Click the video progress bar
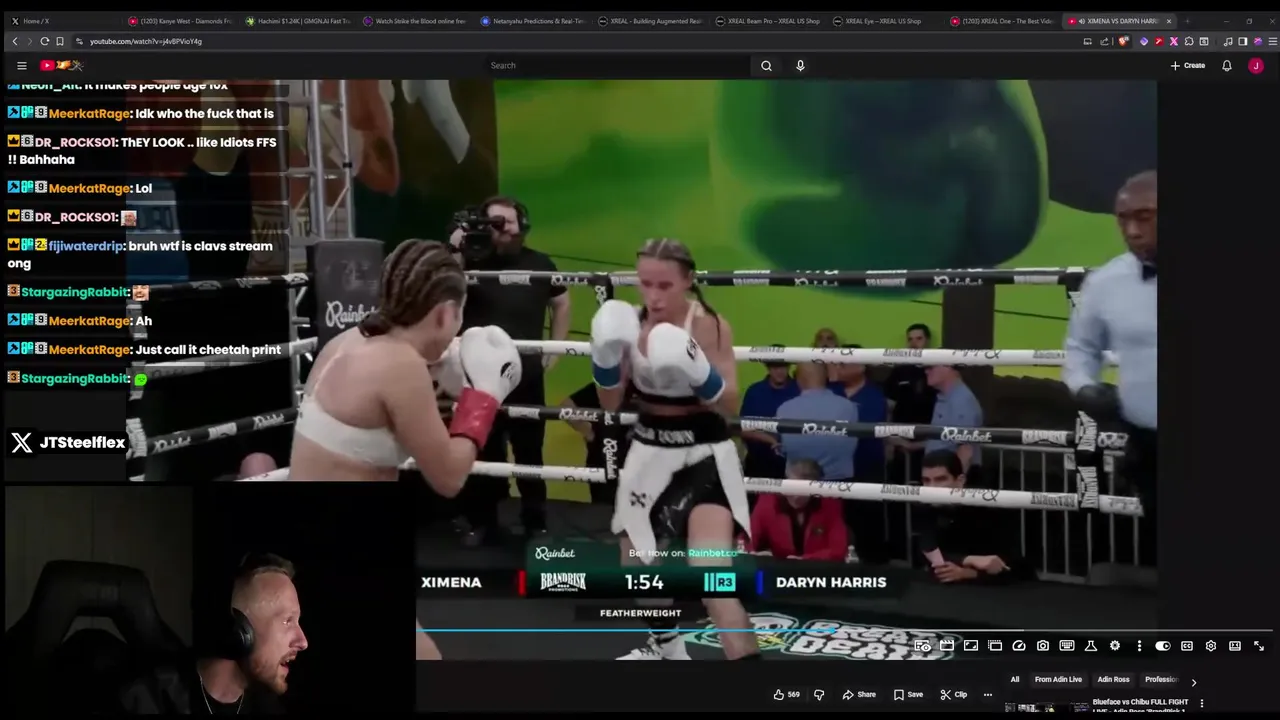Screen dimensions: 1280x720 (x=844, y=631)
